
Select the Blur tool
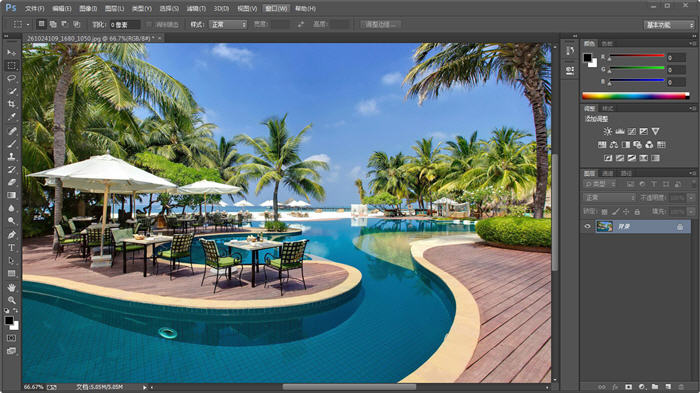click(12, 208)
